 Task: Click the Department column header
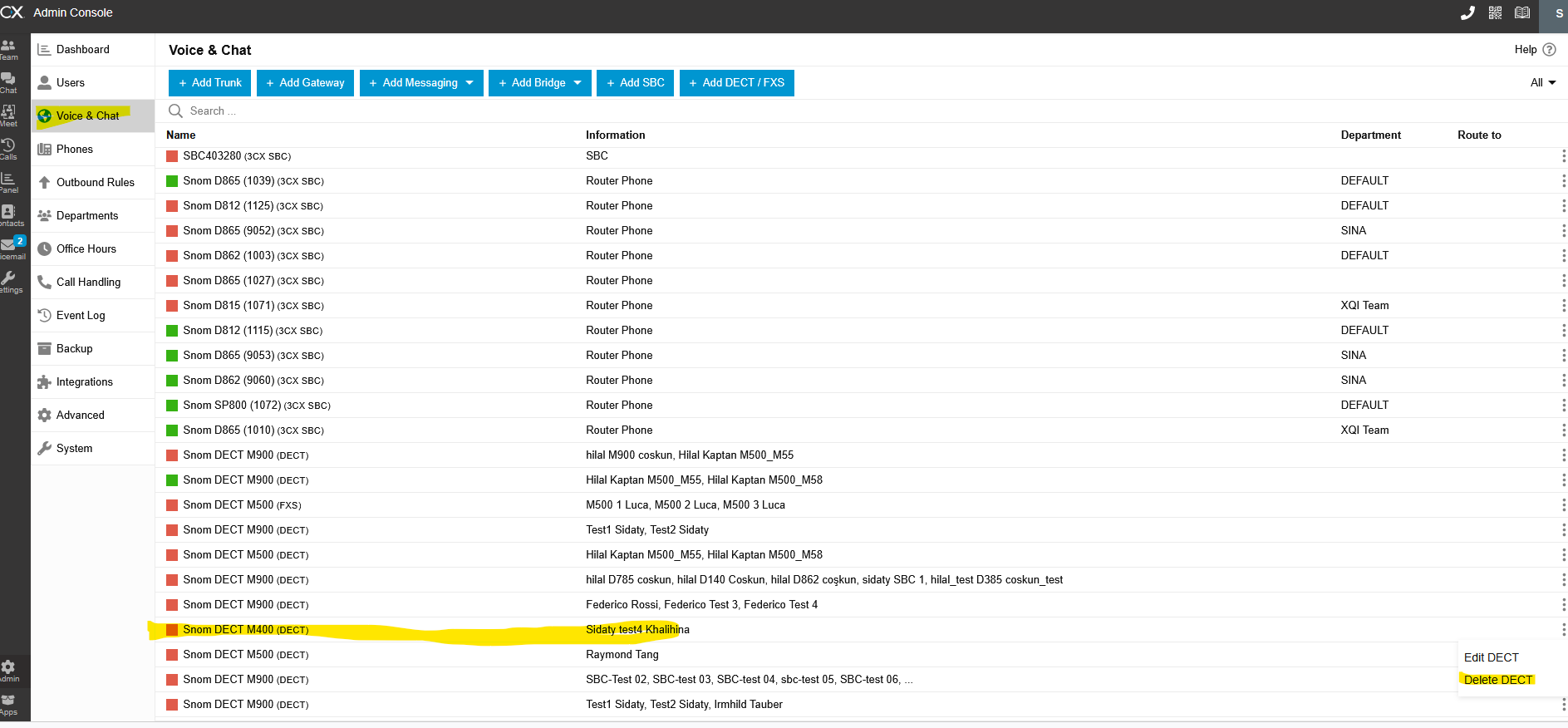1370,135
